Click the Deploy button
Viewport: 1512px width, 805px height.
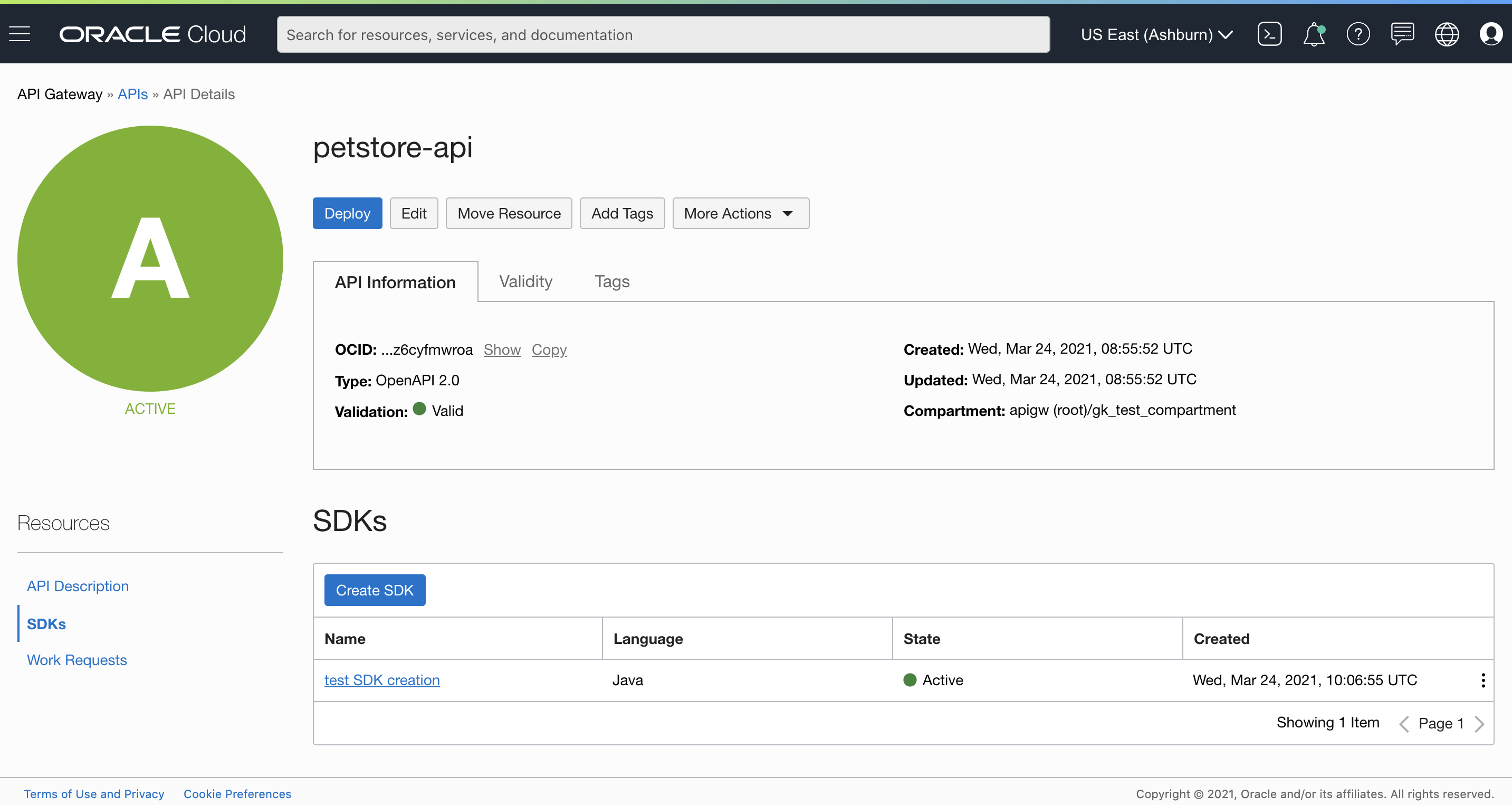(347, 213)
